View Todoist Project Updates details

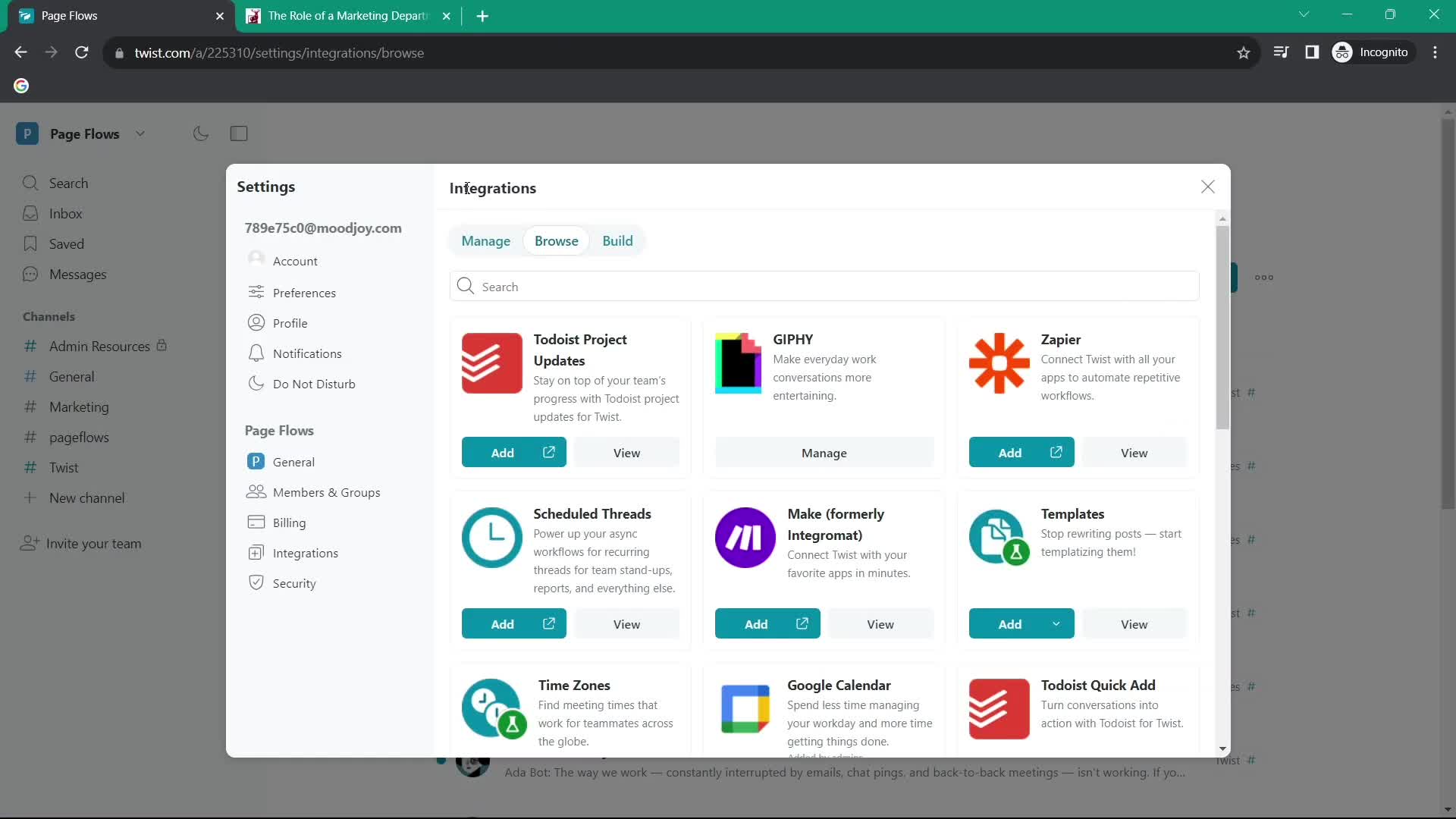point(626,453)
